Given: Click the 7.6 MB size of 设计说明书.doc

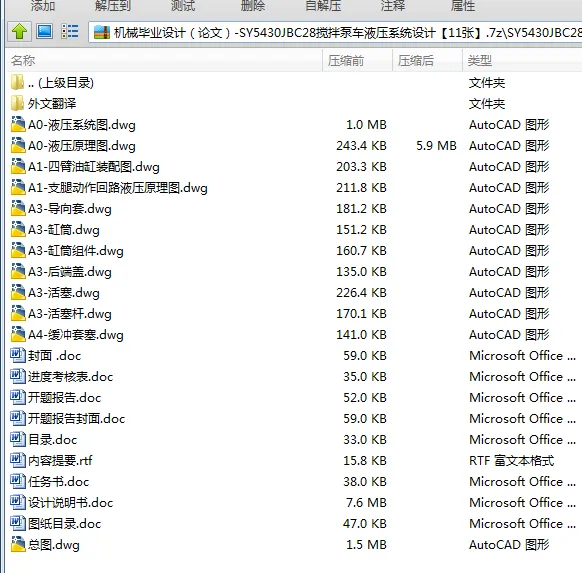Looking at the screenshot, I should pyautogui.click(x=366, y=503).
